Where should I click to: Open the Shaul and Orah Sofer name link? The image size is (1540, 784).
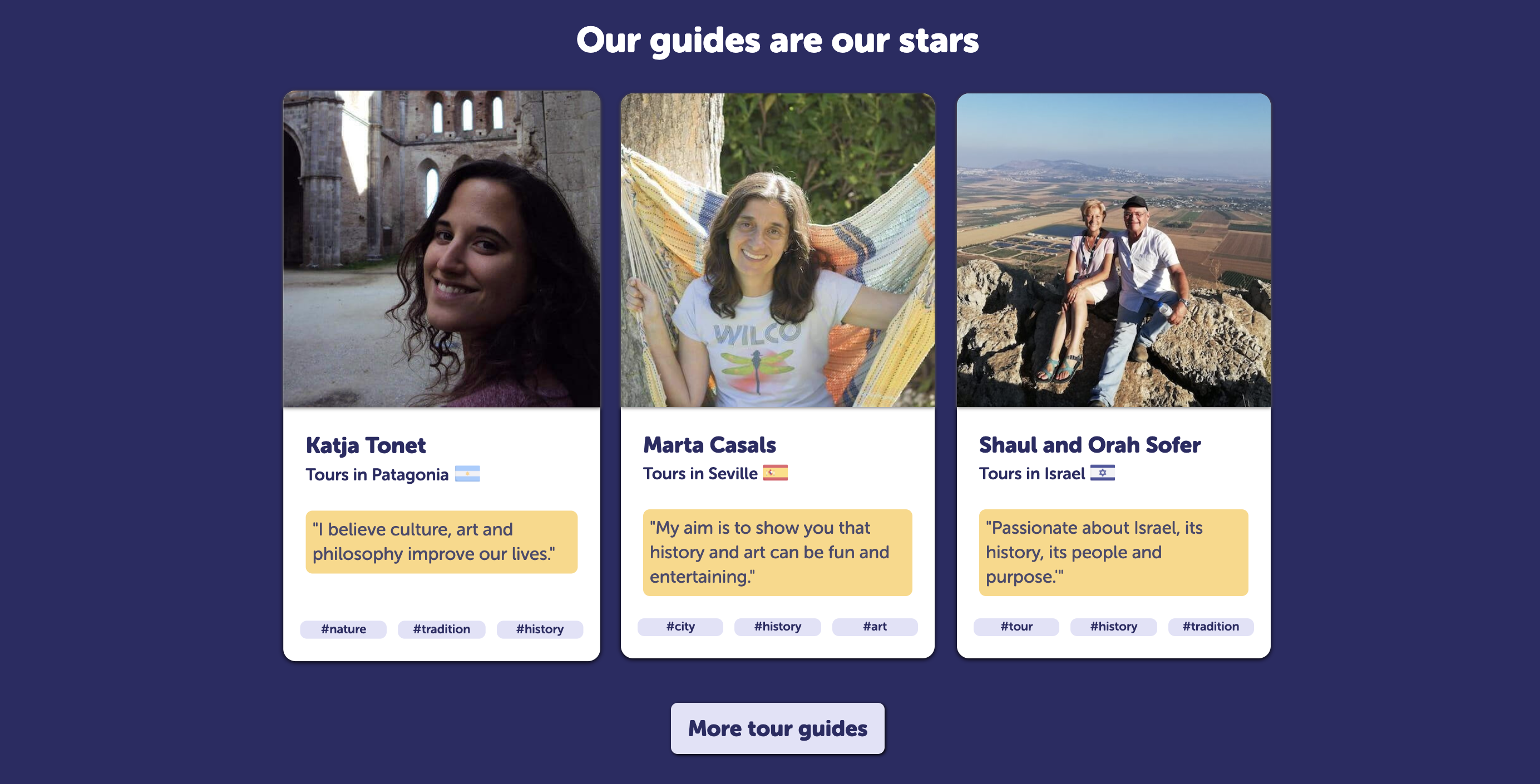pos(1089,445)
